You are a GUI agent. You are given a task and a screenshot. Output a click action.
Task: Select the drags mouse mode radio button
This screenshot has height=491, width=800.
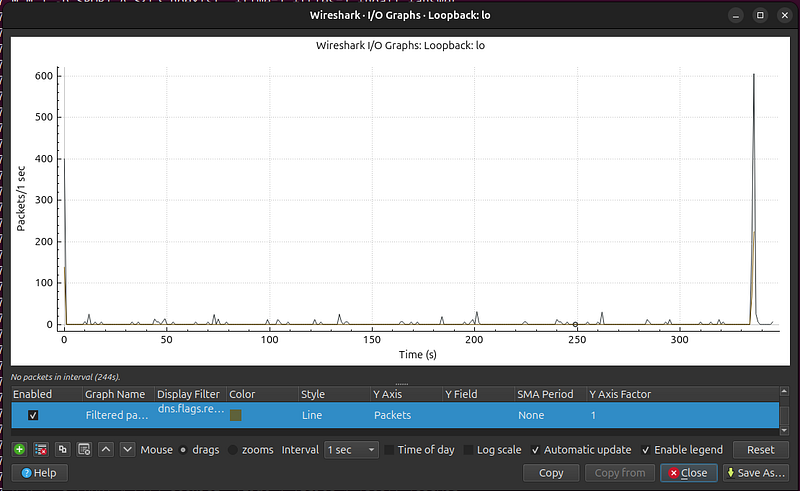tap(183, 450)
